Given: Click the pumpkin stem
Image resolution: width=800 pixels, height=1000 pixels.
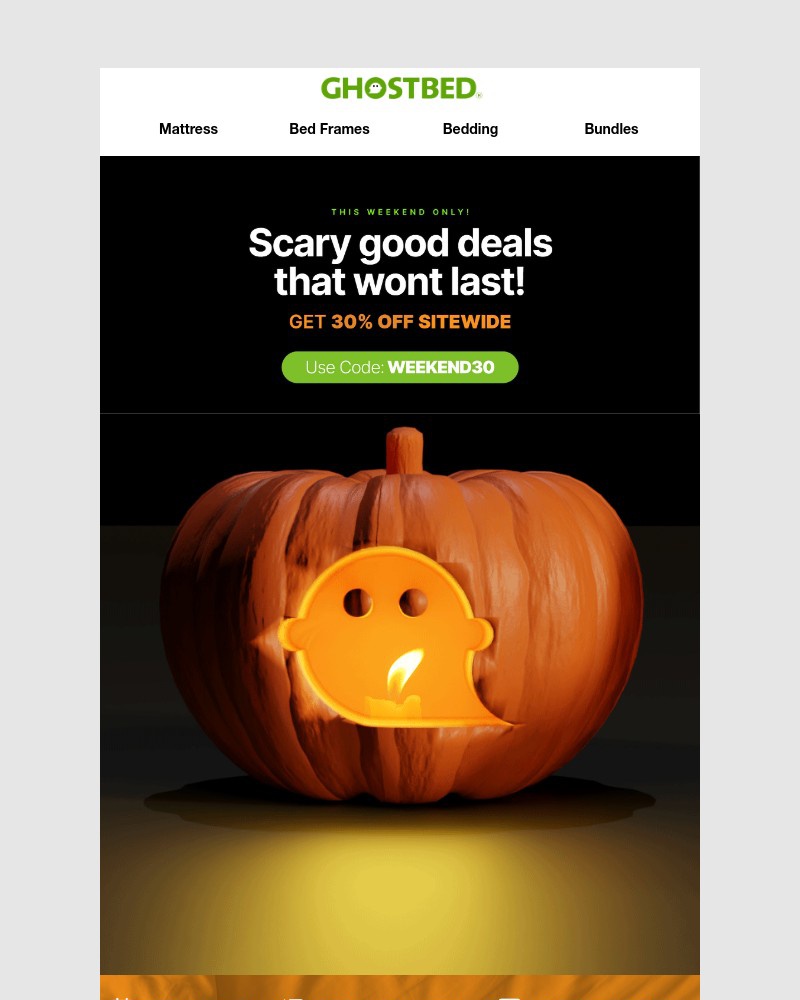Looking at the screenshot, I should coord(404,450).
